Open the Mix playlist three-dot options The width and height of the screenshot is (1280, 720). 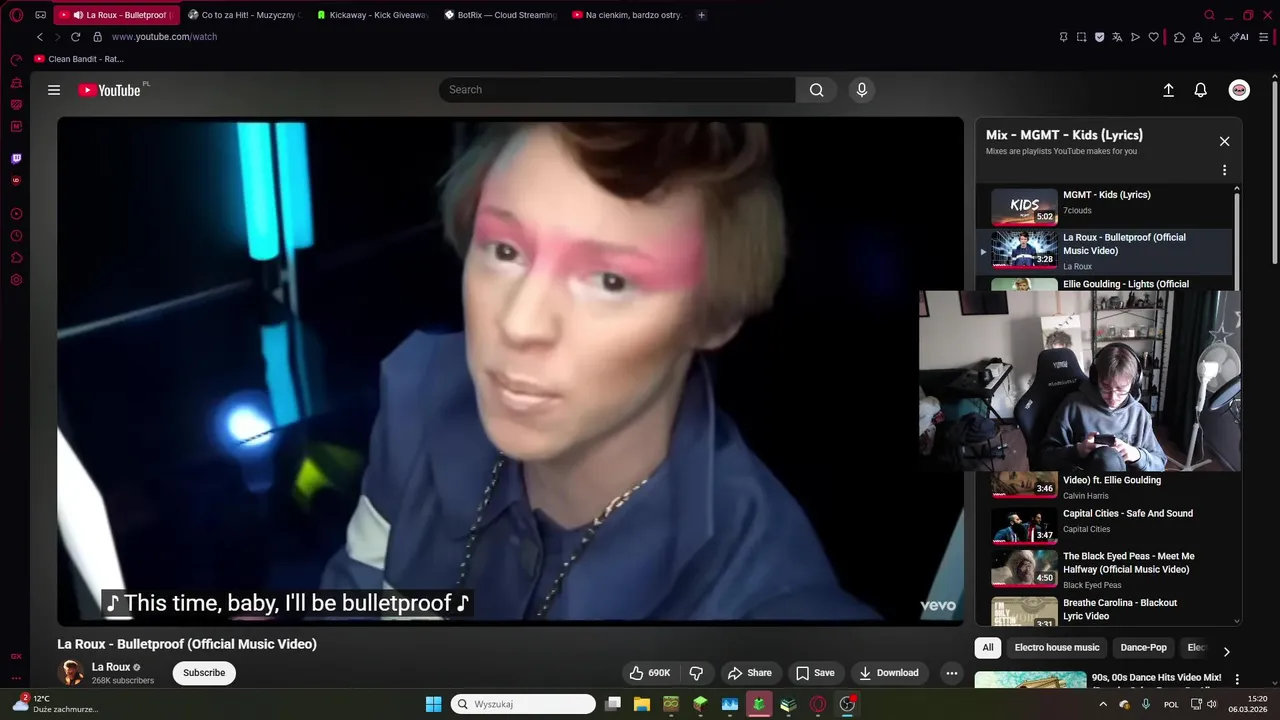click(x=1224, y=170)
